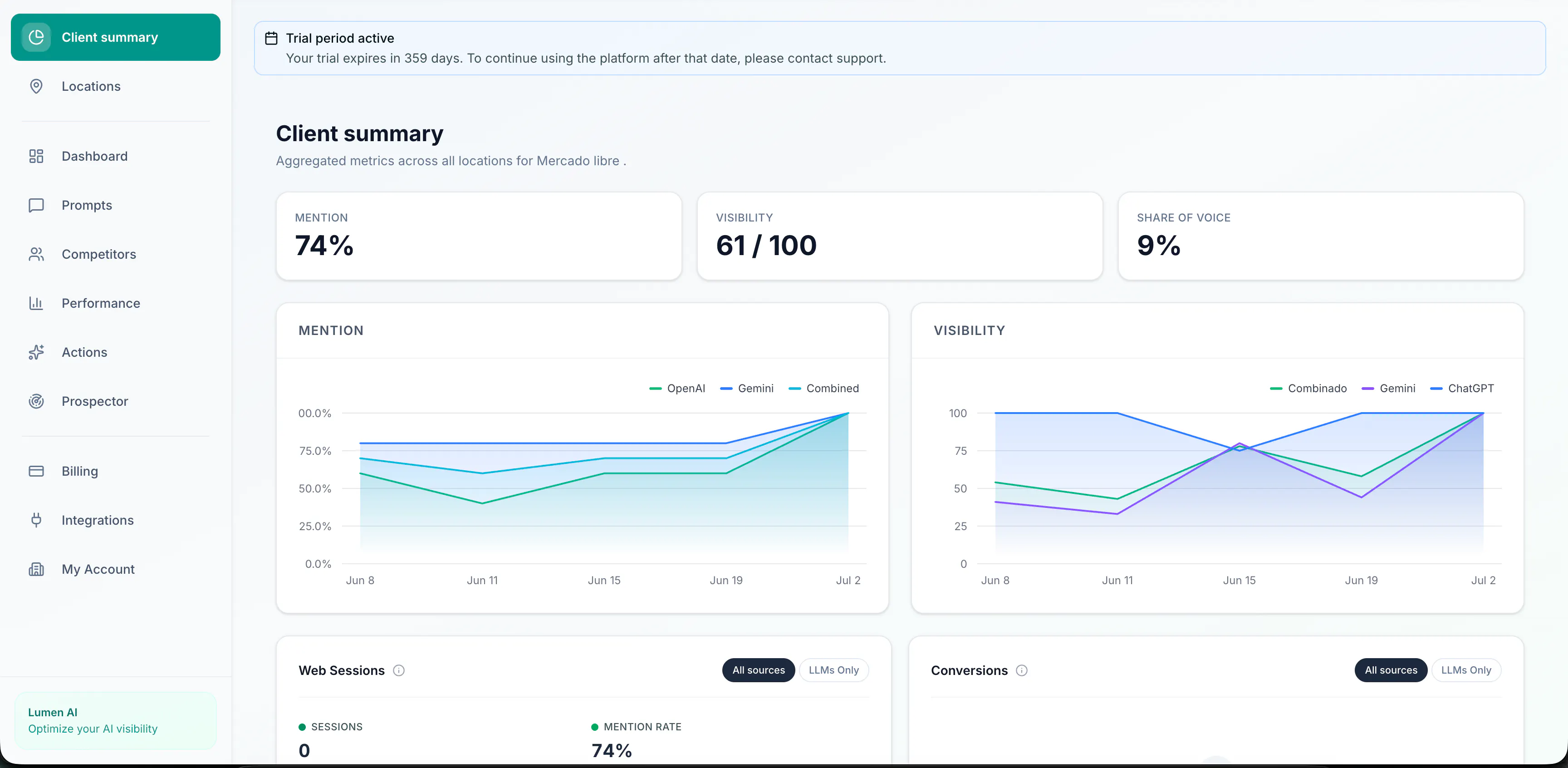Screen dimensions: 1568x768
Task: Select the Actions sparkle icon
Action: (x=36, y=353)
